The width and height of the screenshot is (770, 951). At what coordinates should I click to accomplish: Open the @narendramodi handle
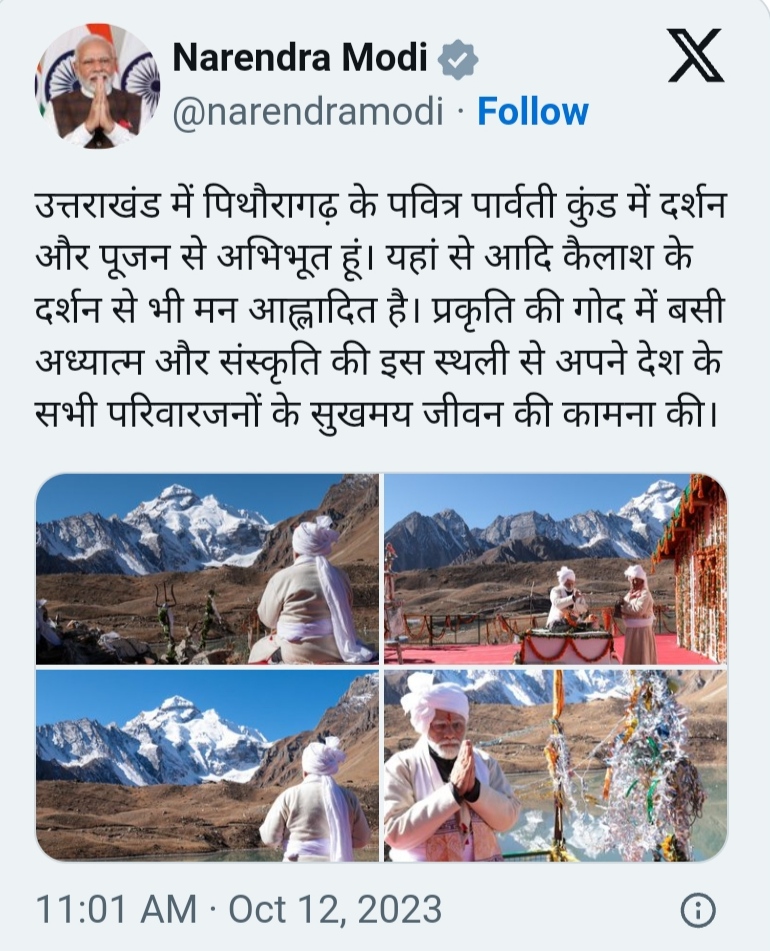click(308, 112)
